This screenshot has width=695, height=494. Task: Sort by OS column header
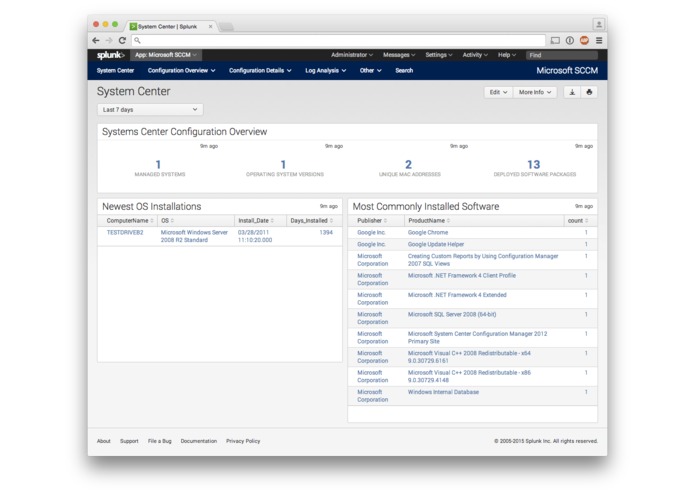point(167,220)
